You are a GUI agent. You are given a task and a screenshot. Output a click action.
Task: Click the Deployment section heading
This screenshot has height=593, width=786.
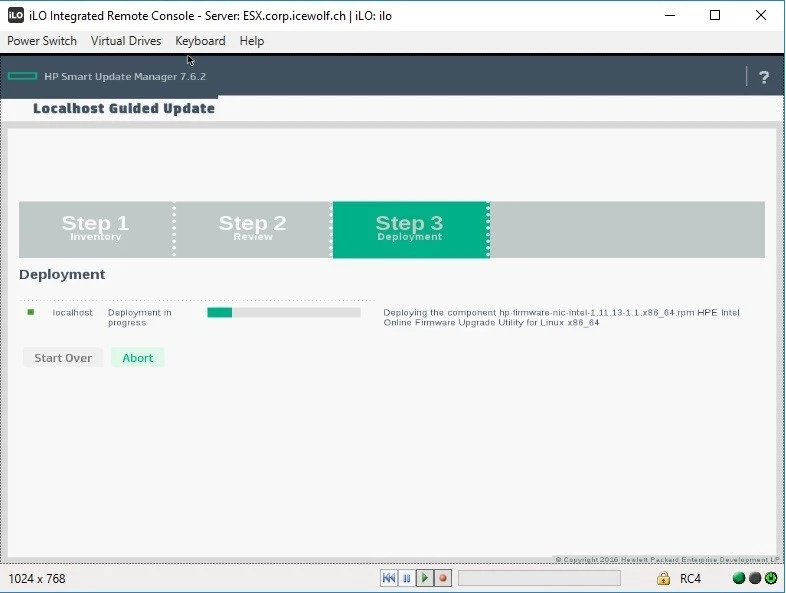coord(62,274)
